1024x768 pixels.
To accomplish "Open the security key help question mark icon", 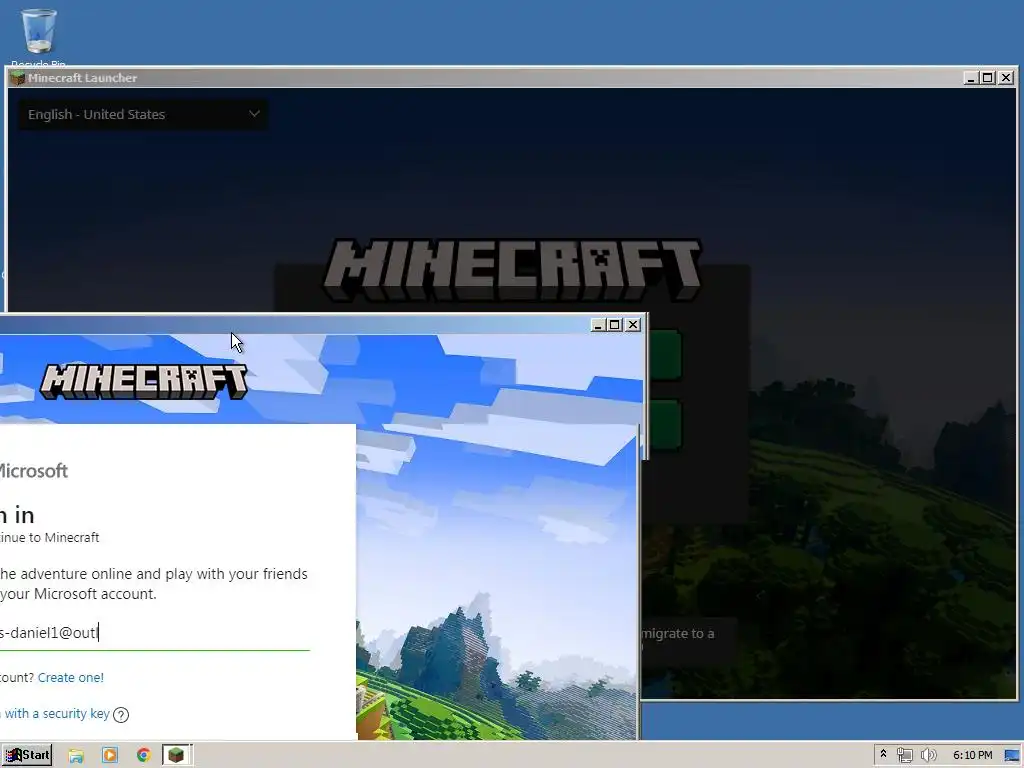I will tap(121, 715).
